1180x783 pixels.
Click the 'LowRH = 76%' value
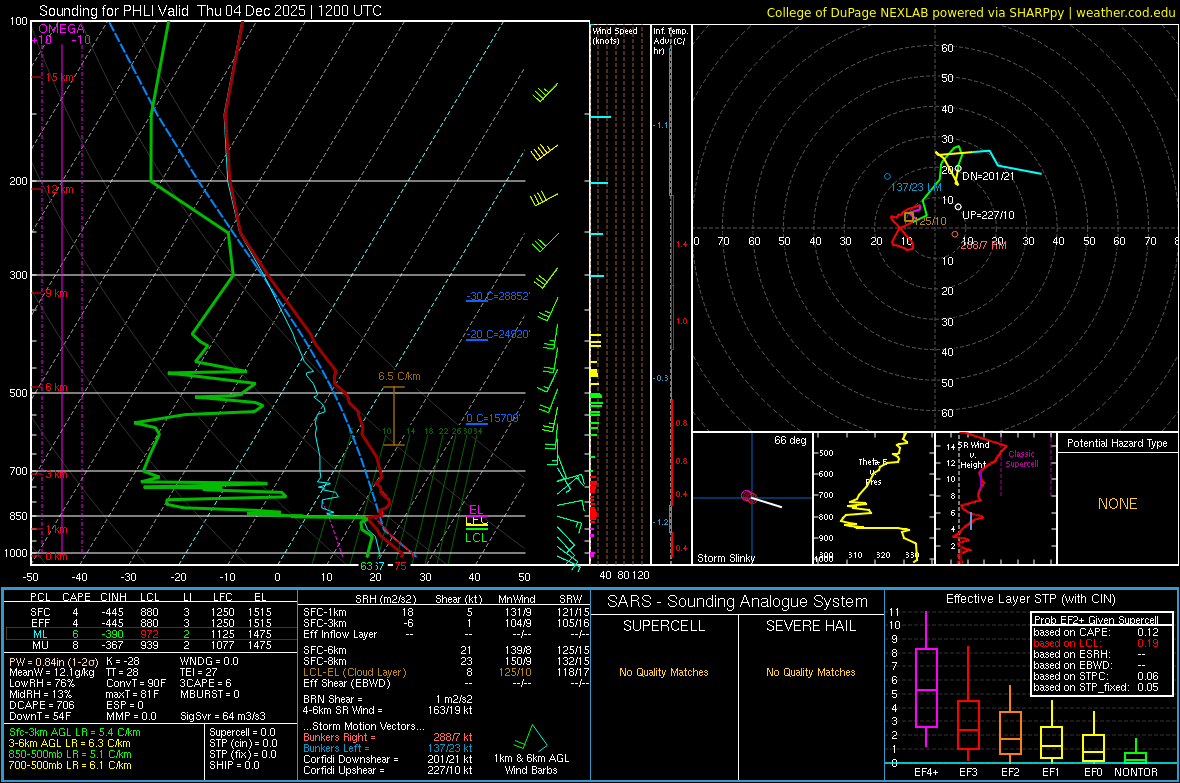pos(41,683)
